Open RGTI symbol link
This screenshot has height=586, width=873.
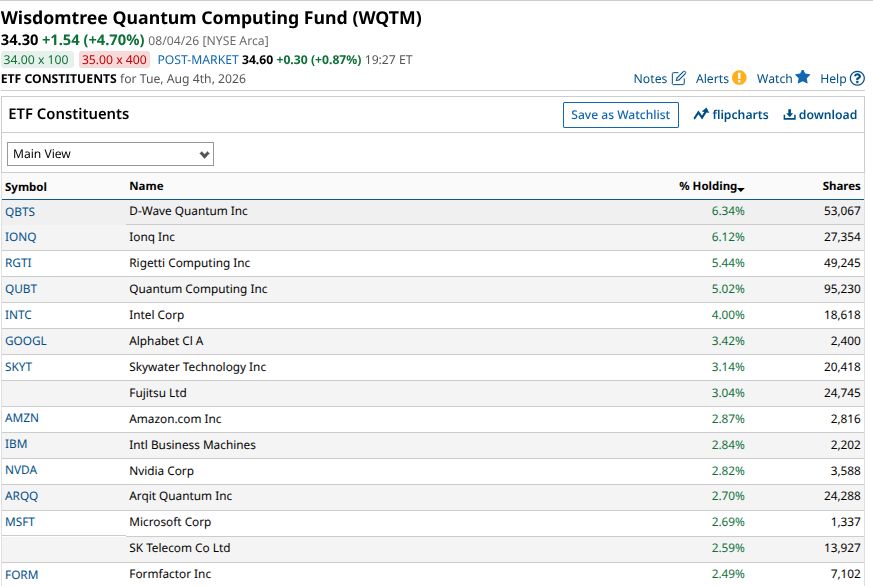[x=18, y=263]
